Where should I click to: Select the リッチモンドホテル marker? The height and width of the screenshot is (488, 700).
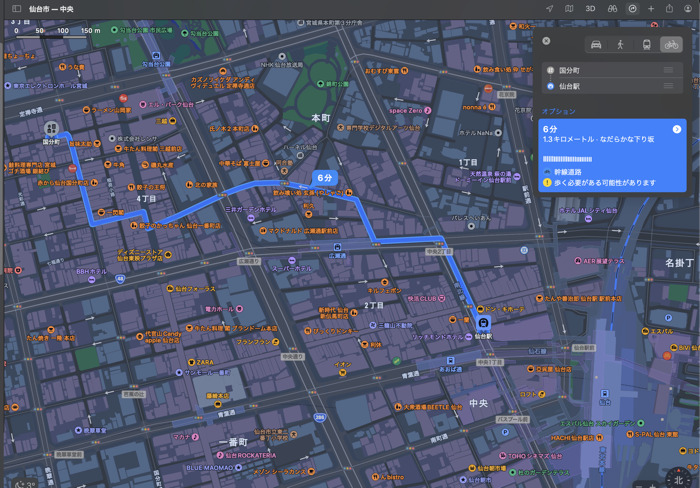468,337
